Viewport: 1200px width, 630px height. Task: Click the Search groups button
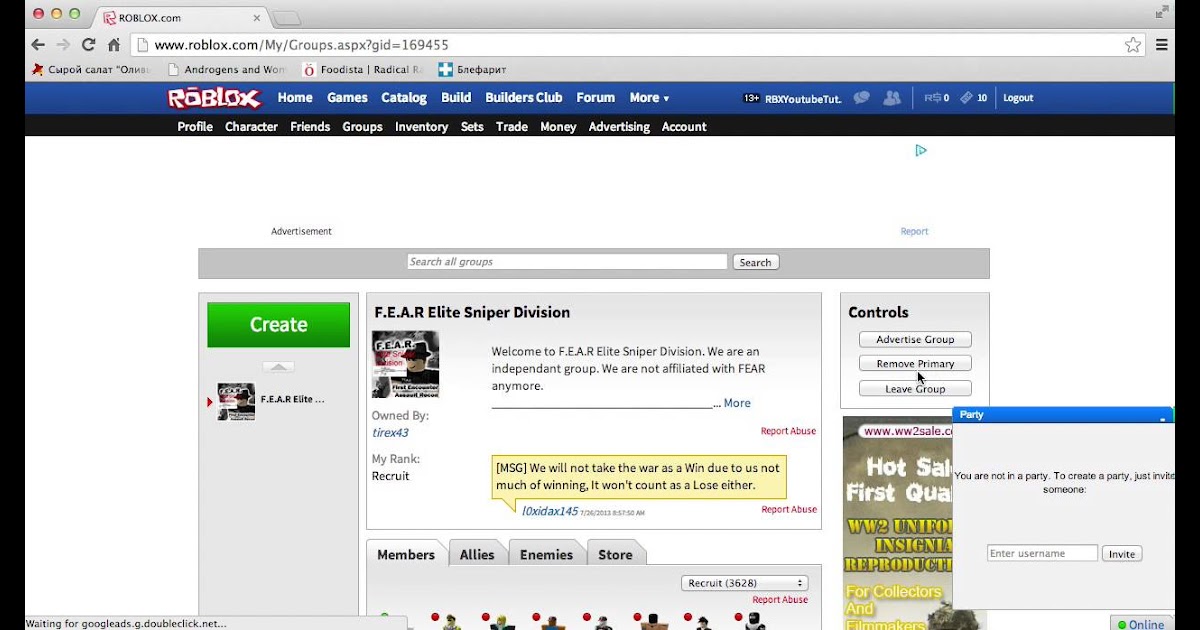pos(755,262)
